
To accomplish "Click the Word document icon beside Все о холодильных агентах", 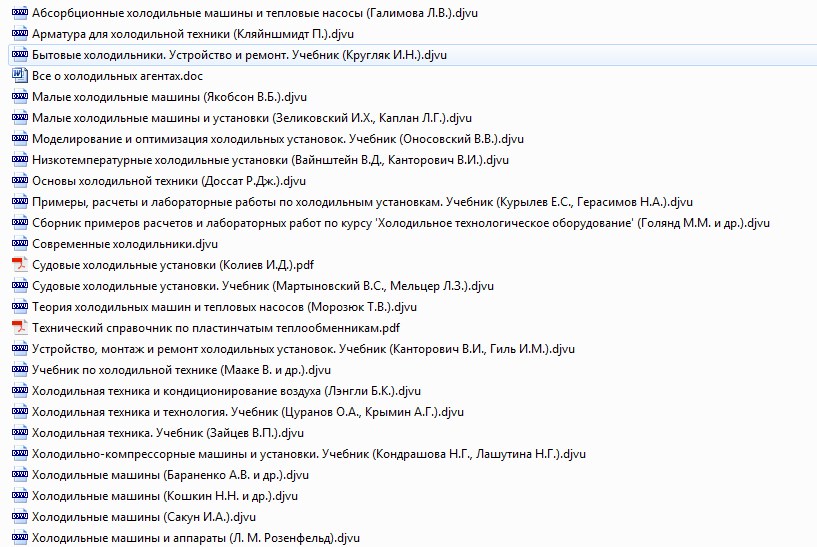I will click(x=20, y=76).
